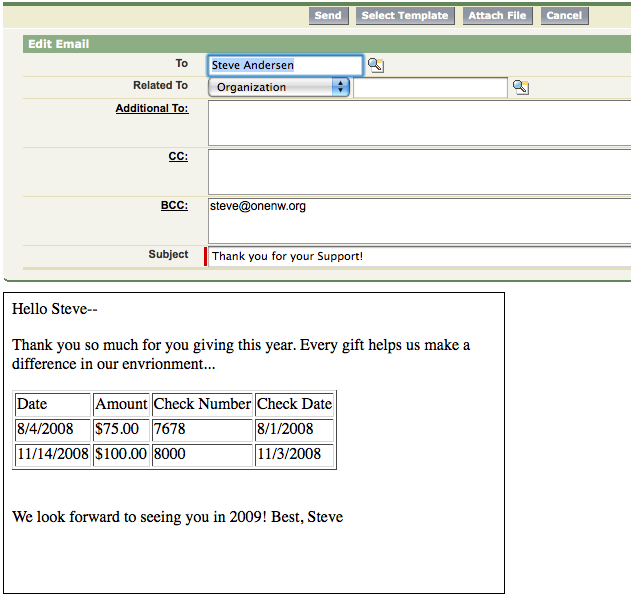The height and width of the screenshot is (595, 631).
Task: Open the Select Template button
Action: 405,16
